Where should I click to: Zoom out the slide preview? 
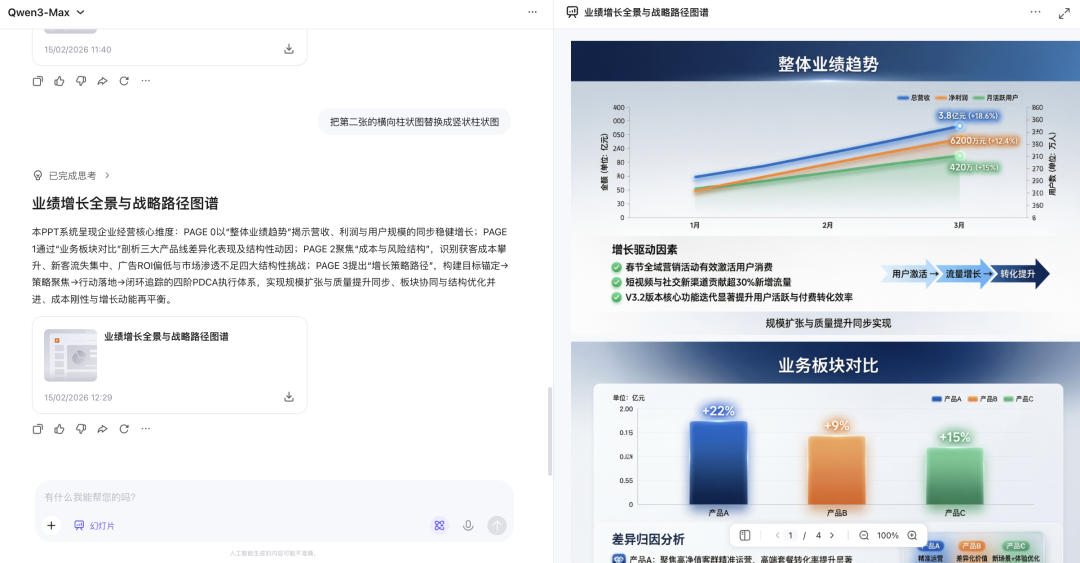pyautogui.click(x=864, y=536)
